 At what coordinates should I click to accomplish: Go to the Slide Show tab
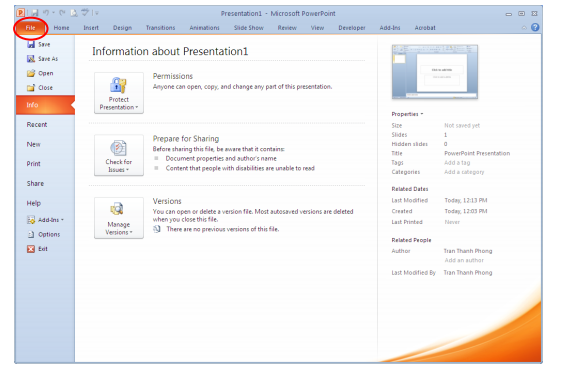click(249, 28)
